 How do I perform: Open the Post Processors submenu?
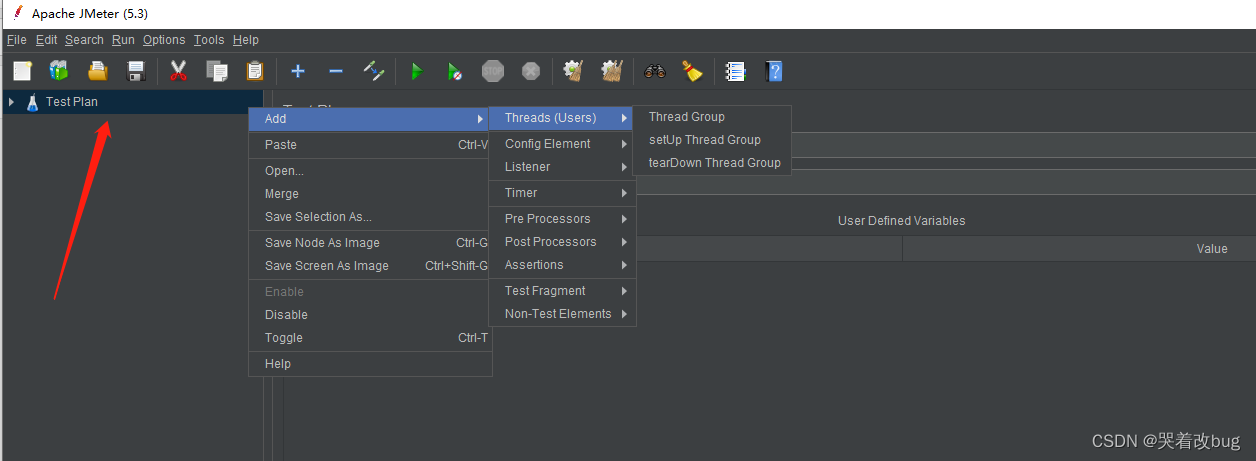pyautogui.click(x=562, y=242)
